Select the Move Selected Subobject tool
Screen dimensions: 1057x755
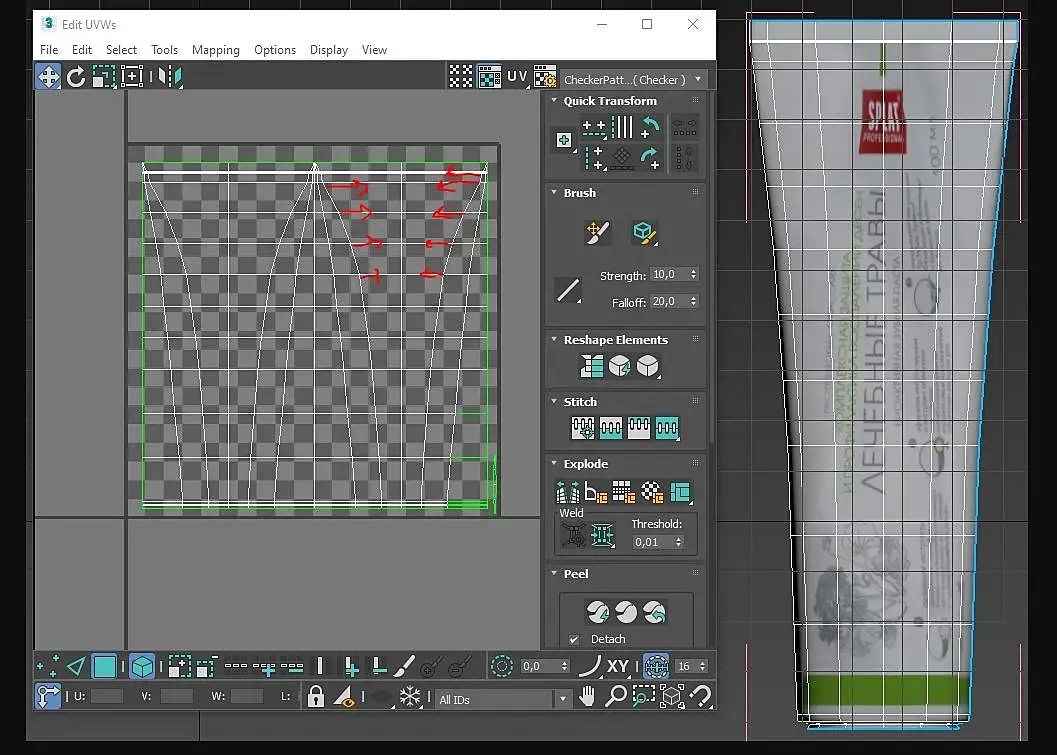tap(48, 77)
